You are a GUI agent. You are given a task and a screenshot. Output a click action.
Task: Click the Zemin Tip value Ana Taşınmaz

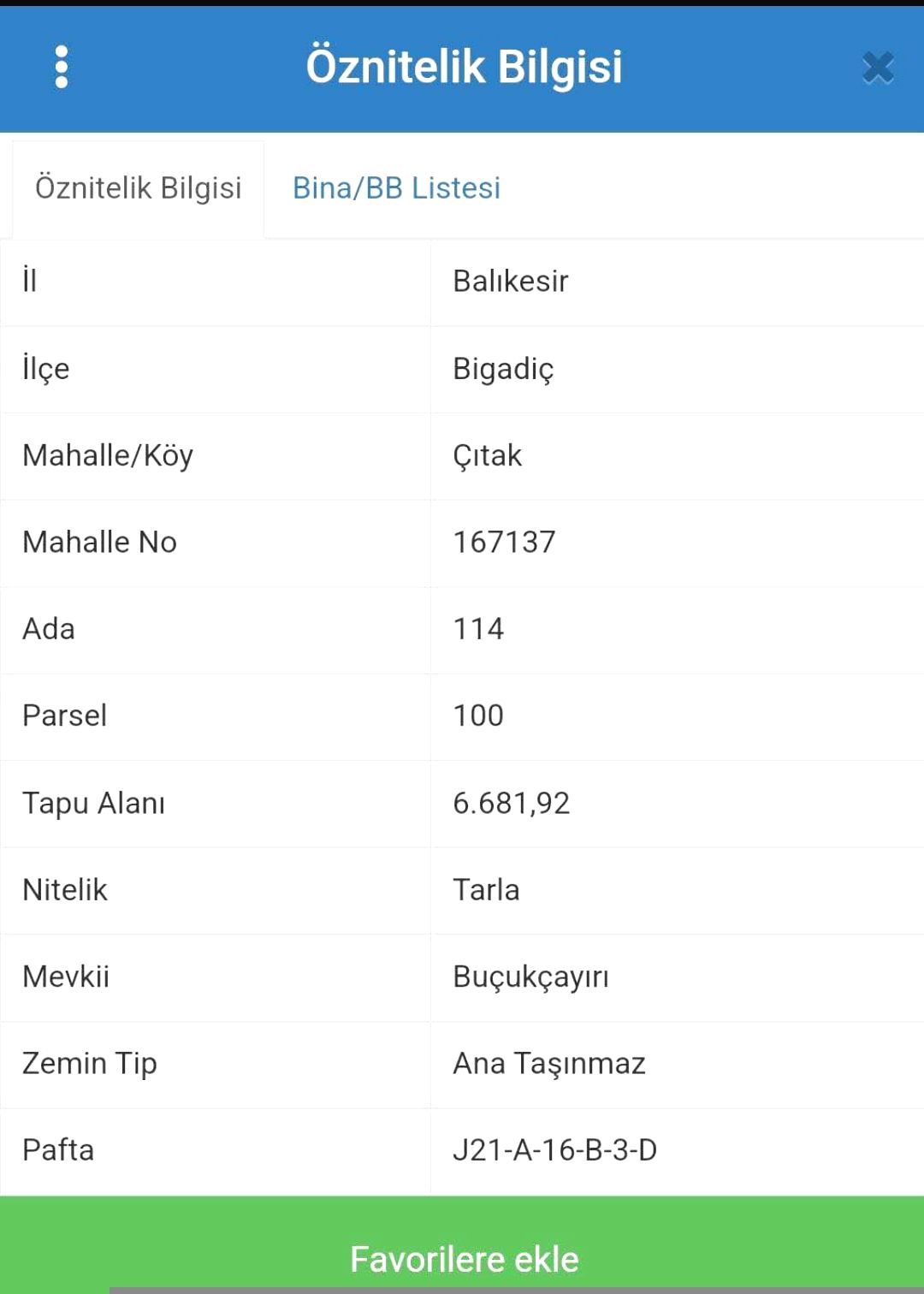click(x=548, y=1064)
